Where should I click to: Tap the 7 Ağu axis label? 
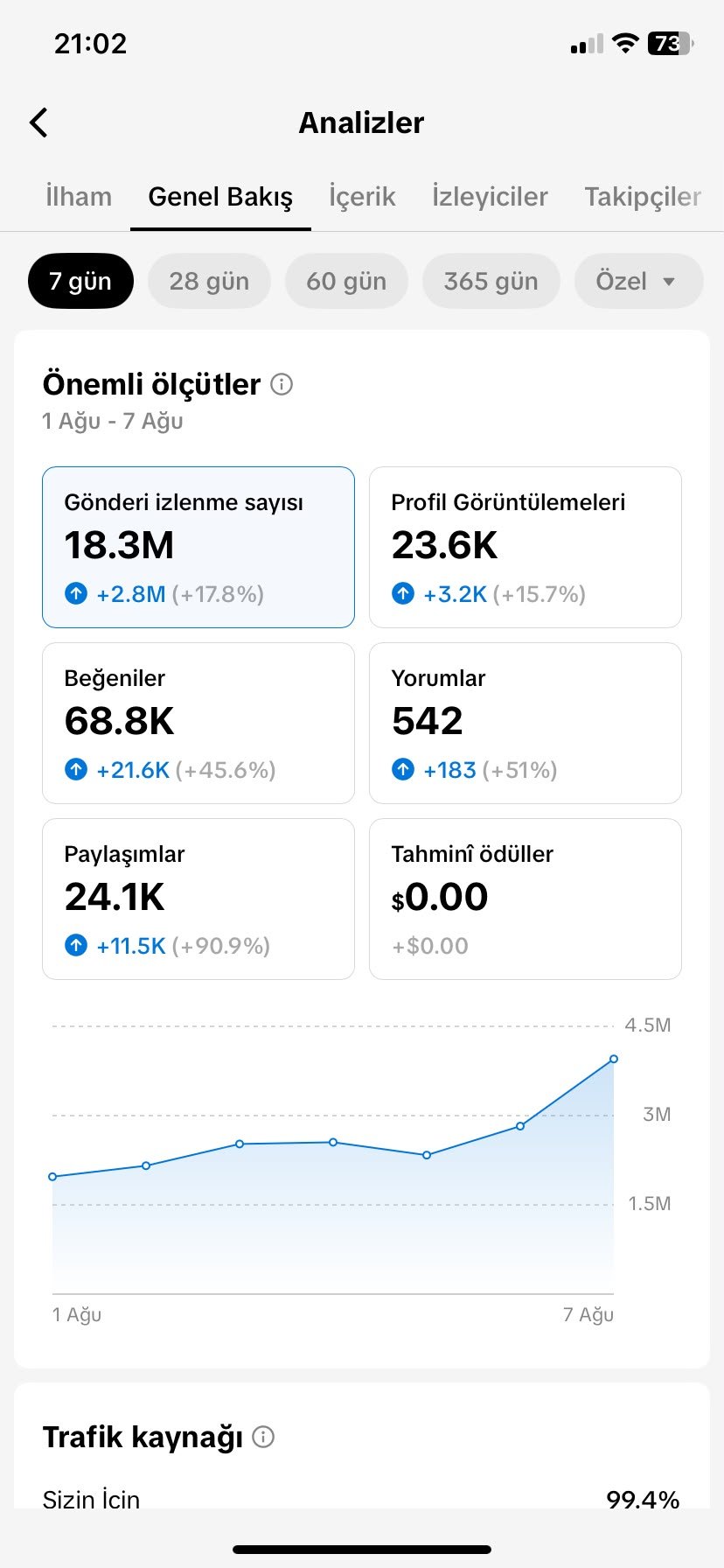pyautogui.click(x=588, y=1314)
